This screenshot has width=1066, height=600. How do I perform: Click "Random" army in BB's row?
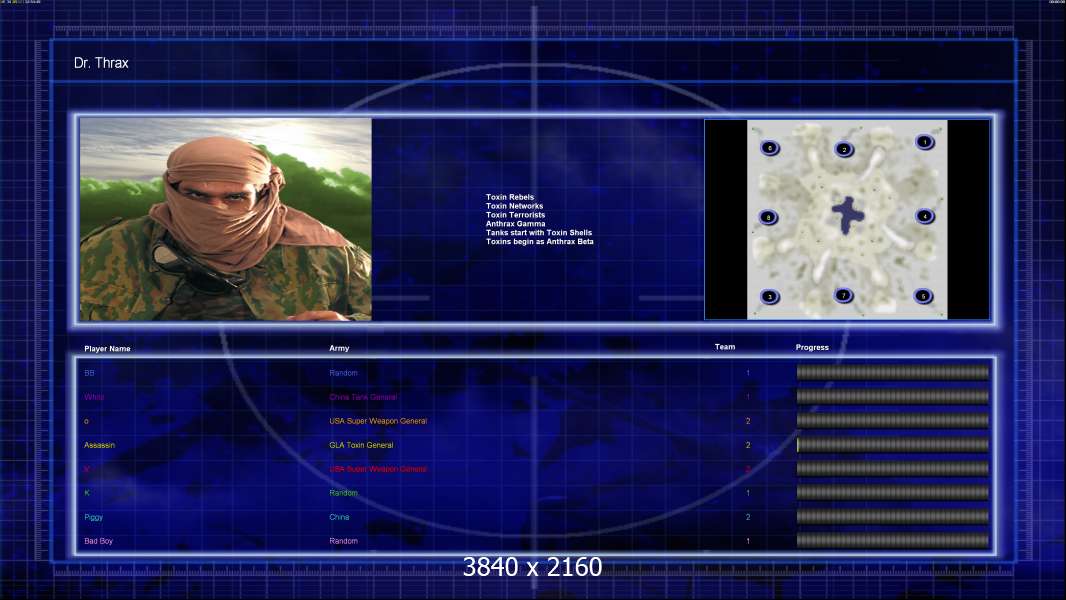[x=343, y=373]
